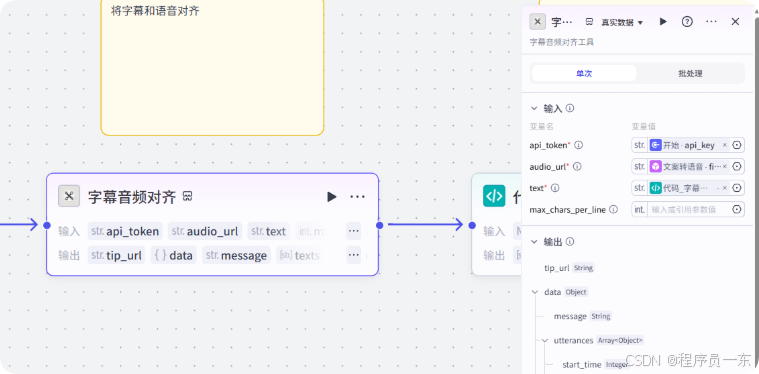Collapse the utterances Array tree node
The height and width of the screenshot is (374, 759).
[545, 341]
